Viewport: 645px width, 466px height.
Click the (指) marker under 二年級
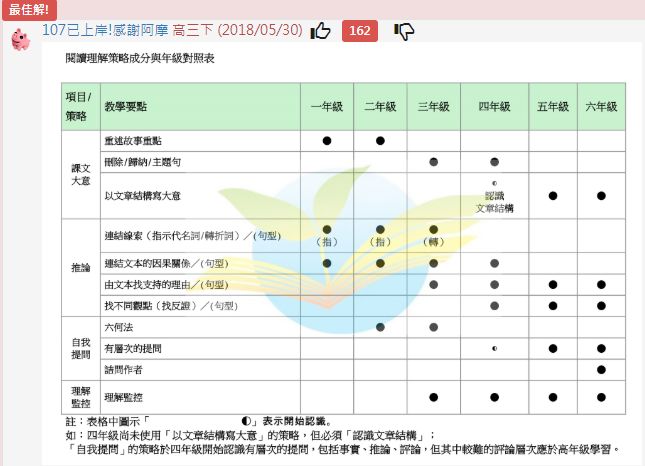point(380,242)
